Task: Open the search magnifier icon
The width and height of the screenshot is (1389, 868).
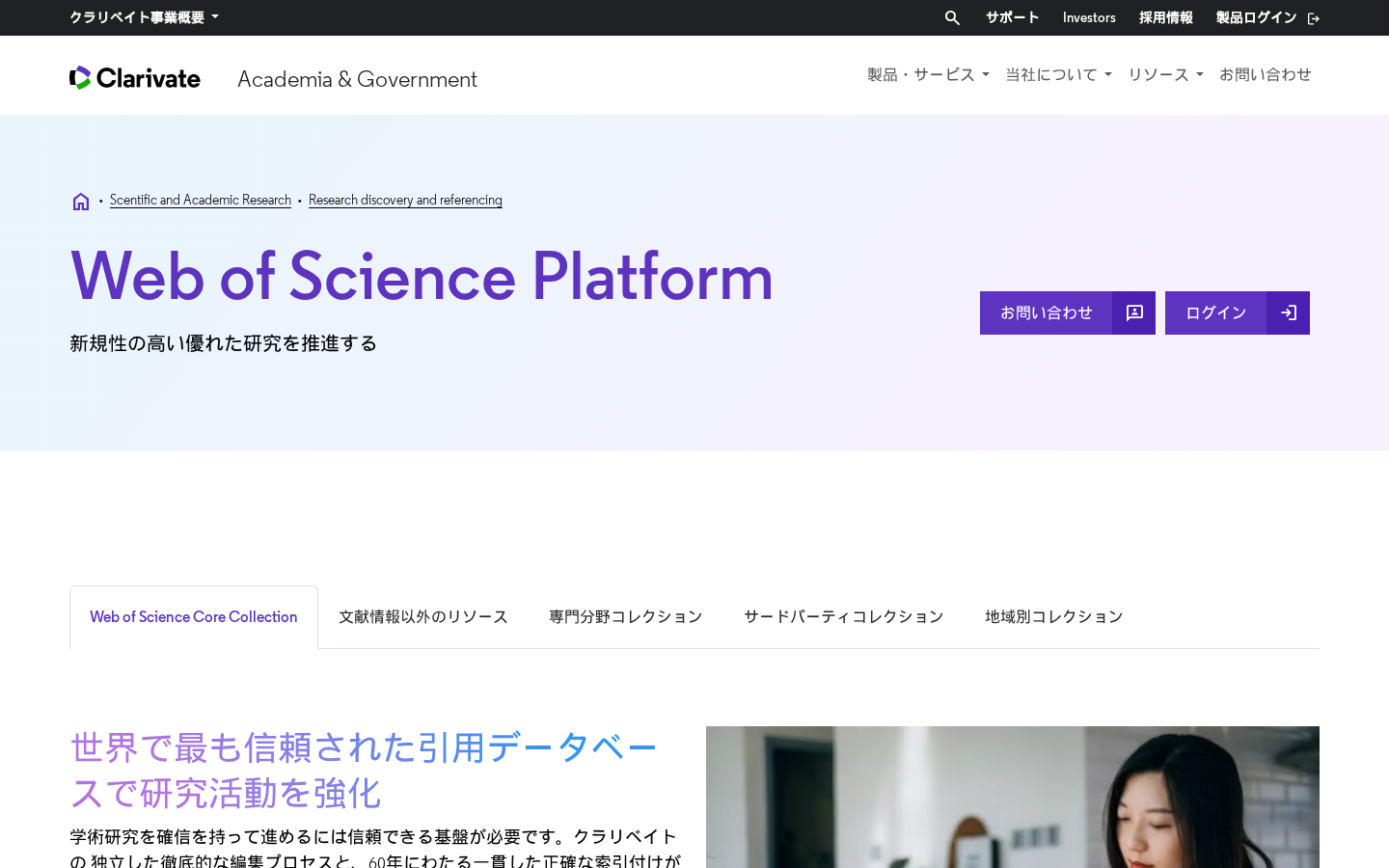Action: [952, 17]
